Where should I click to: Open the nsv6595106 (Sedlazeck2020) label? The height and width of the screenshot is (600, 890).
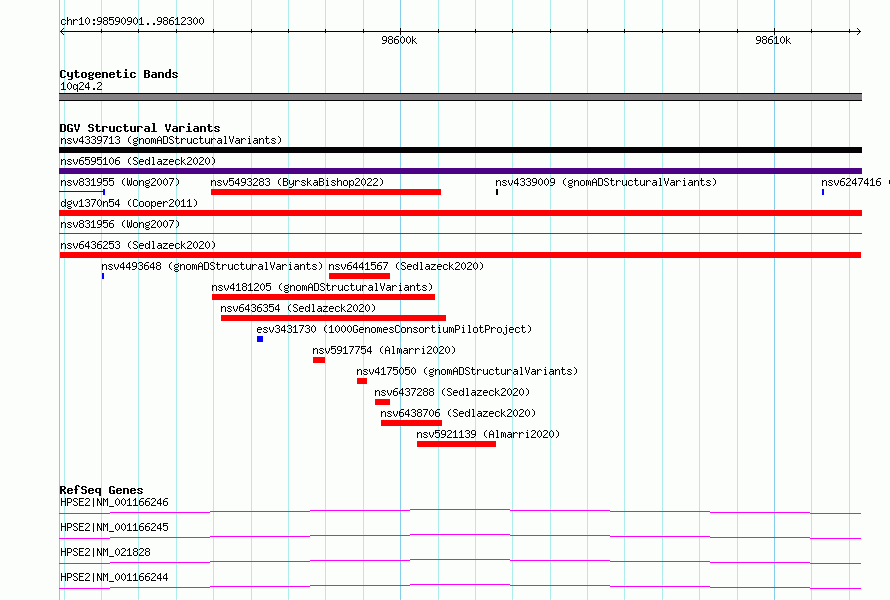(x=138, y=161)
